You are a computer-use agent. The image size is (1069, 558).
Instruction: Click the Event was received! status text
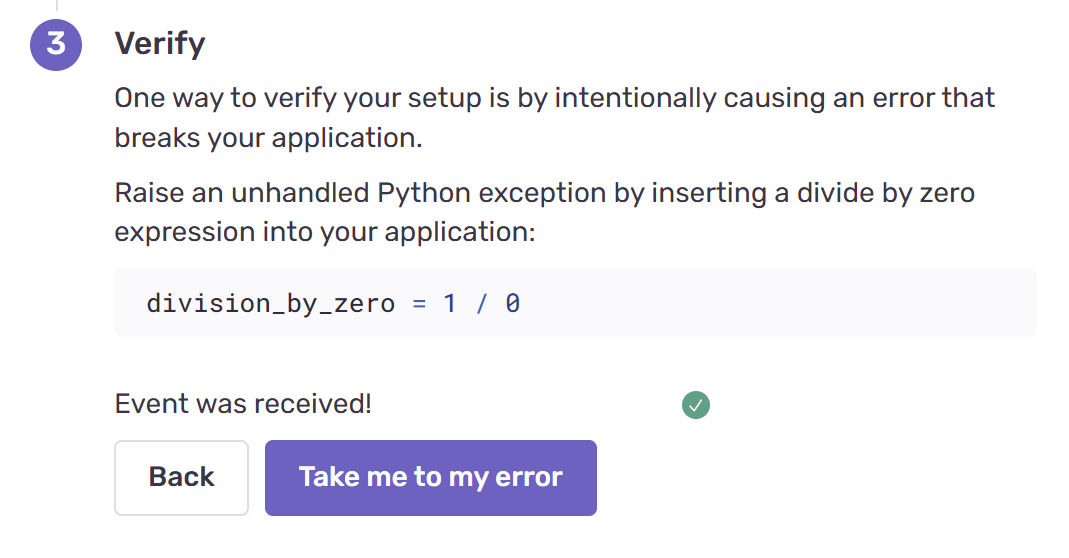243,404
